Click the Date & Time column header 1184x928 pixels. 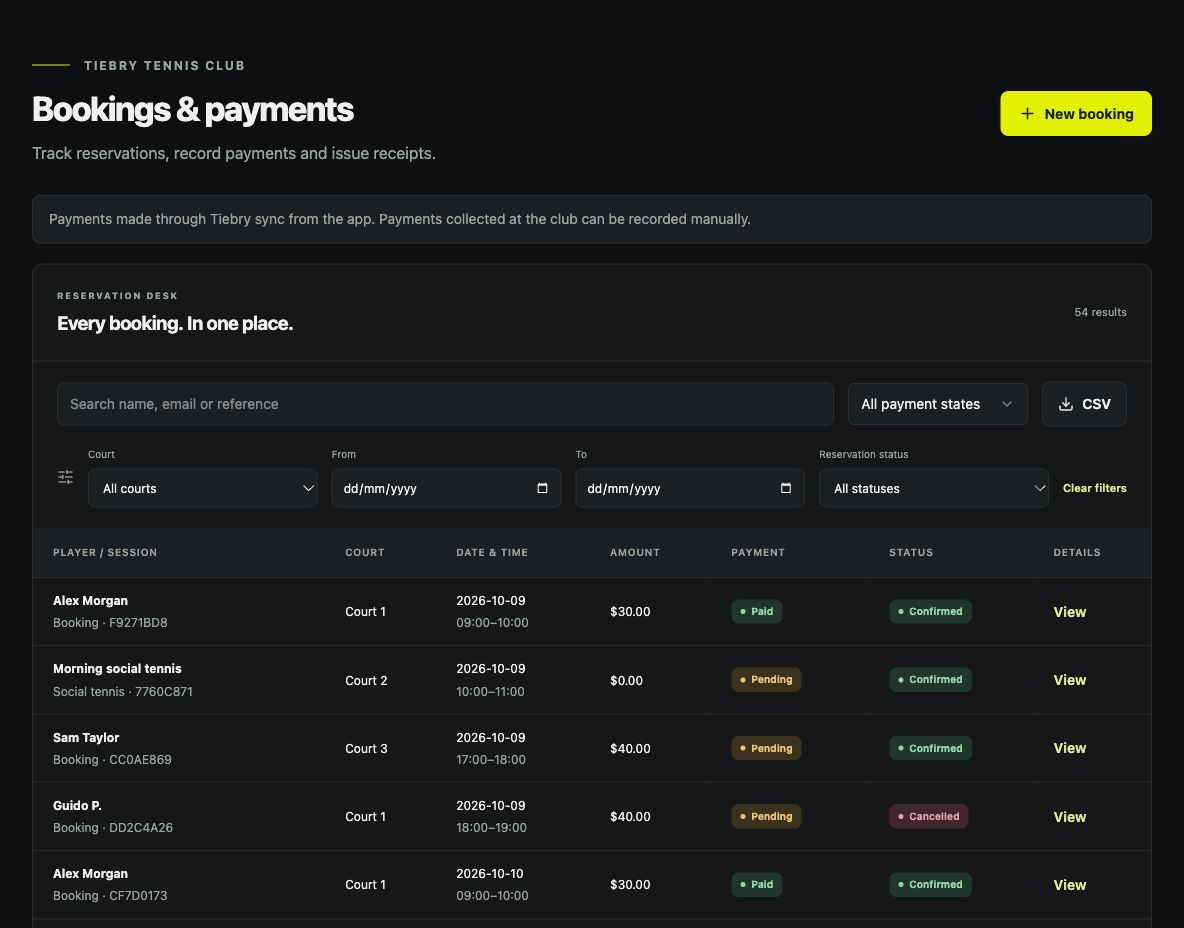(x=492, y=552)
